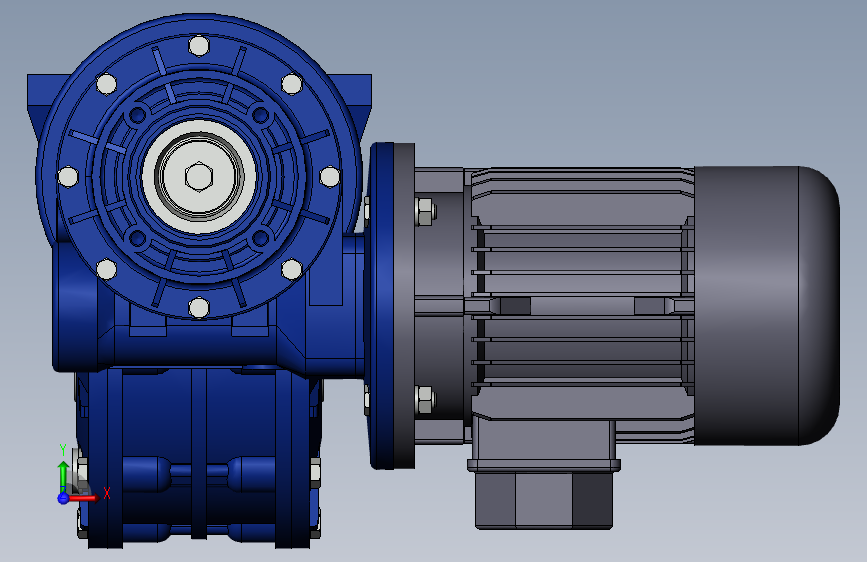The height and width of the screenshot is (562, 867).
Task: Select the dark gray motor fan cover
Action: coord(767,306)
